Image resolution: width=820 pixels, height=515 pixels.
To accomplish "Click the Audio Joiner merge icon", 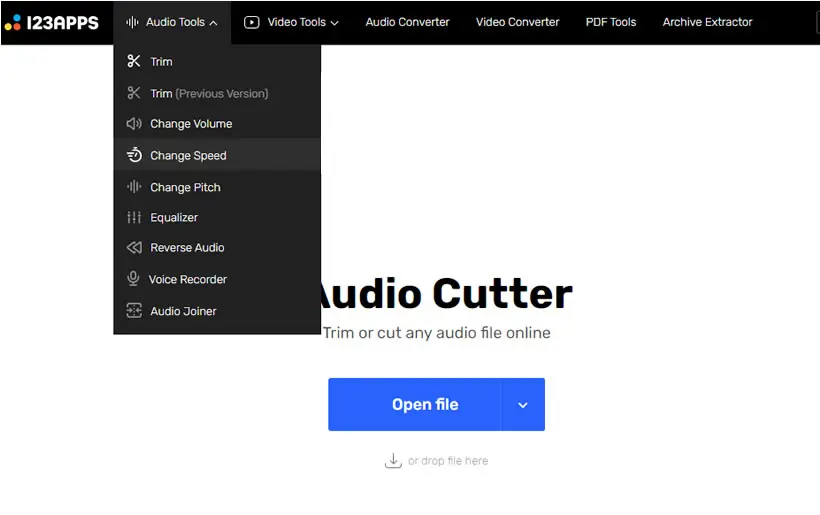I will (x=134, y=311).
